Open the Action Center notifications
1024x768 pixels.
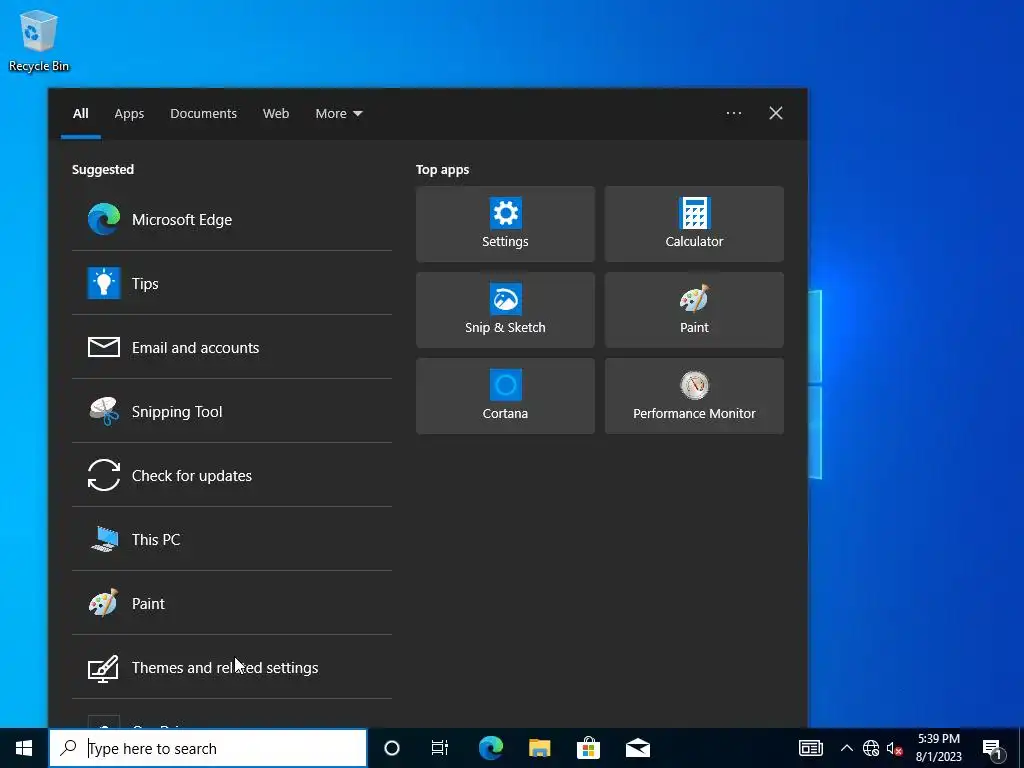point(992,748)
